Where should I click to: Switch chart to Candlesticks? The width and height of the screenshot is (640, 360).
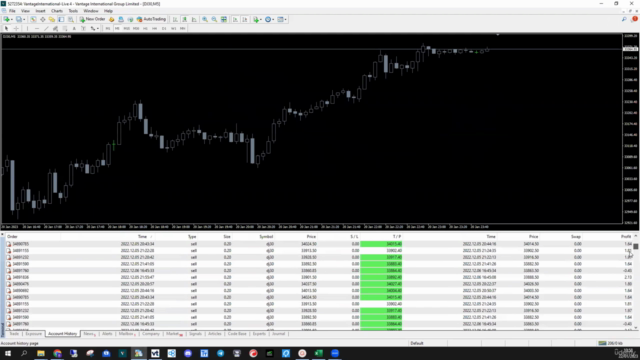click(x=184, y=19)
